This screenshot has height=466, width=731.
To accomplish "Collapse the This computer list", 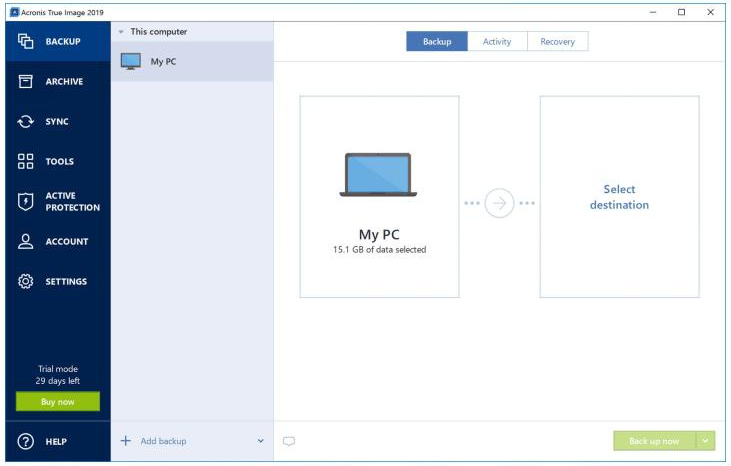I will click(x=121, y=32).
